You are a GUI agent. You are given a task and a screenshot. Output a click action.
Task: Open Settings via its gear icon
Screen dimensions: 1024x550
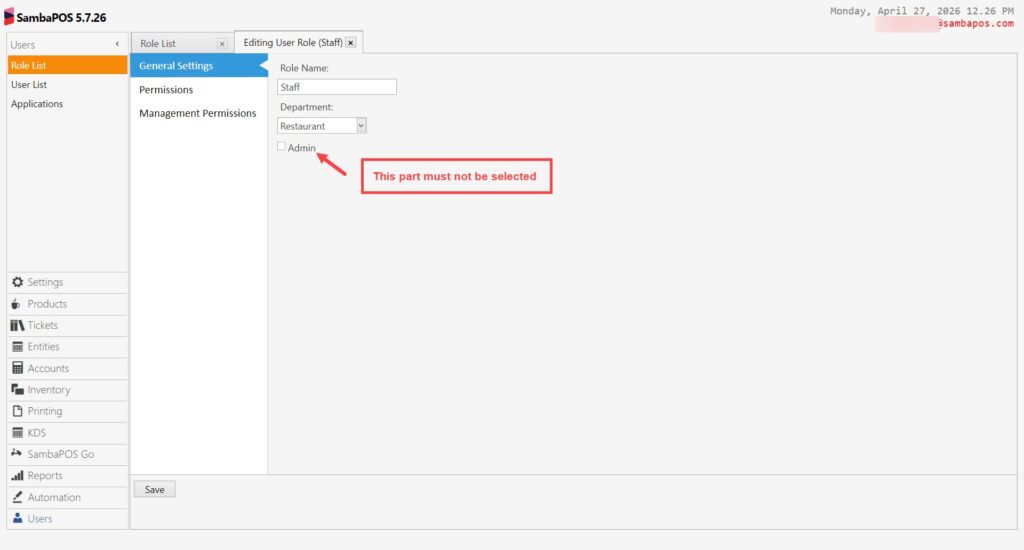[17, 283]
